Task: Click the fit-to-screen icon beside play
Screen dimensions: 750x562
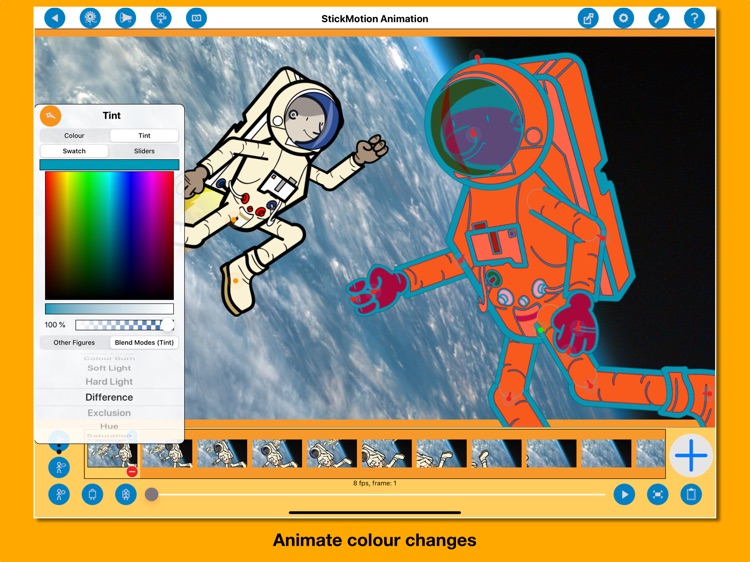Action: 658,494
